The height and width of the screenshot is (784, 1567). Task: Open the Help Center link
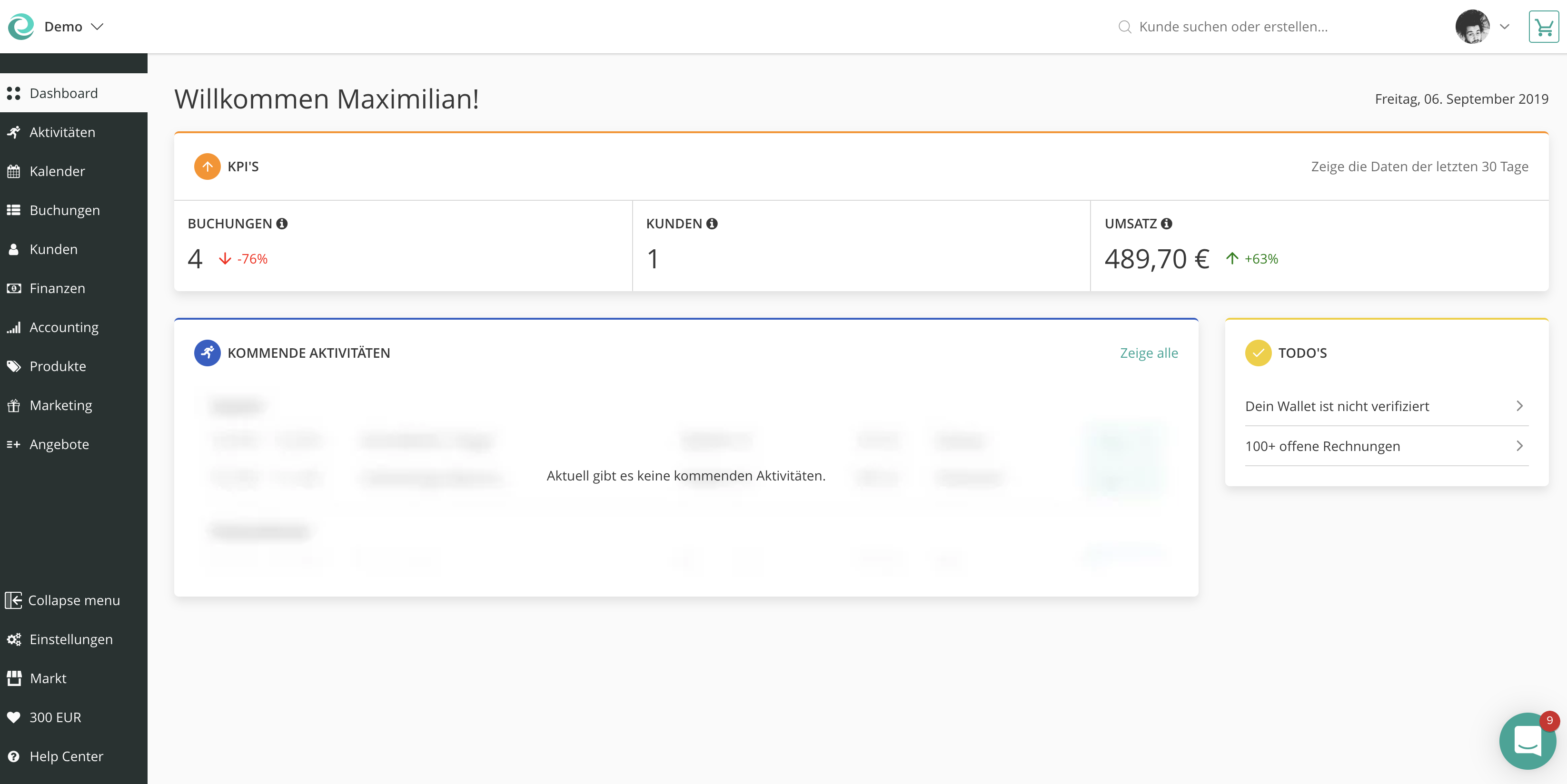pyautogui.click(x=66, y=757)
